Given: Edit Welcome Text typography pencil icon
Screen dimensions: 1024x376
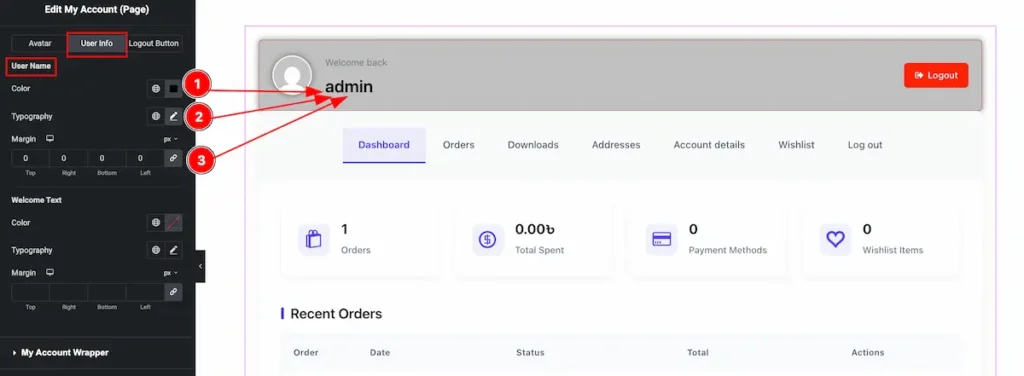Looking at the screenshot, I should coord(174,250).
